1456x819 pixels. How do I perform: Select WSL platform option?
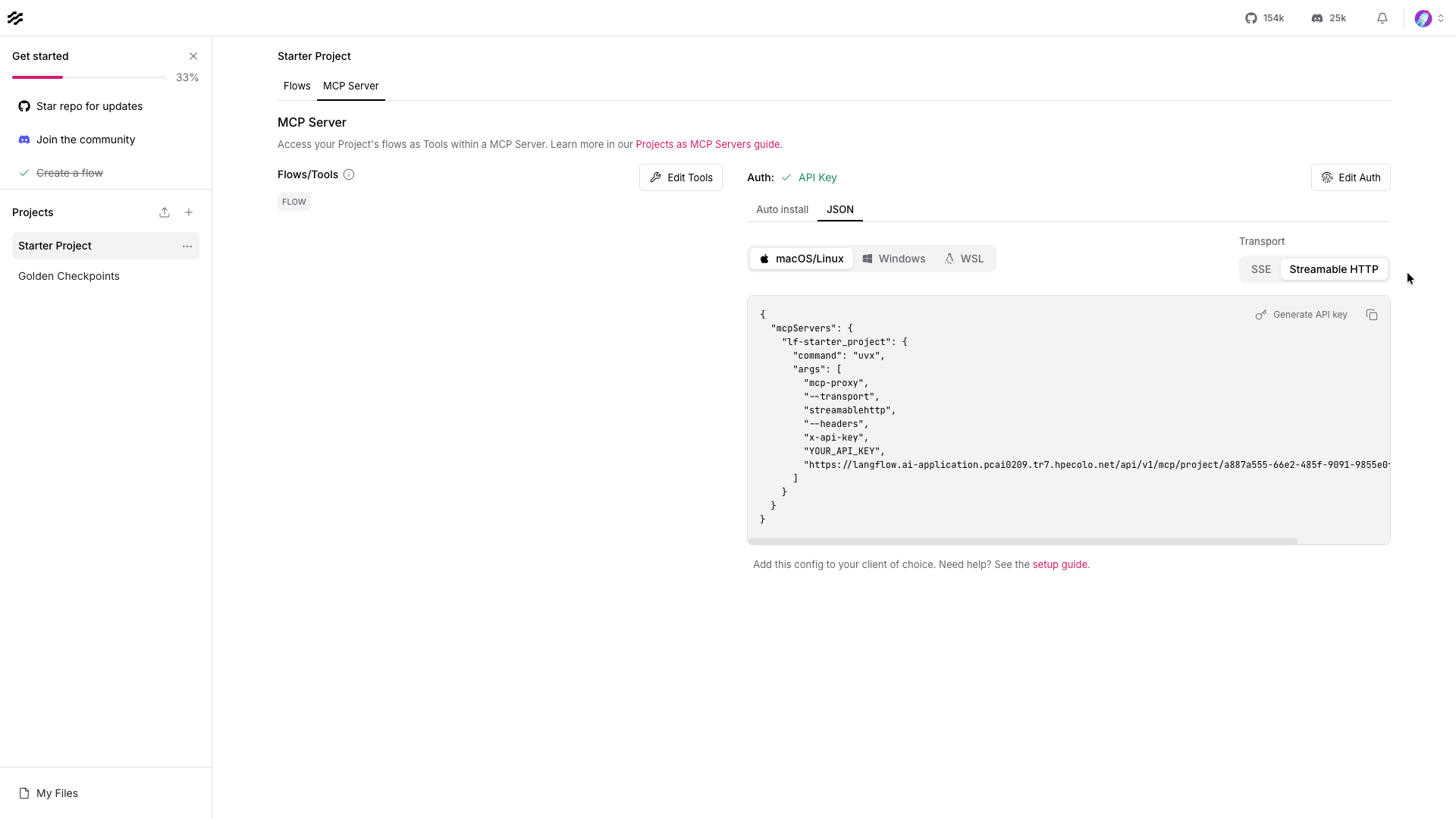(x=964, y=259)
